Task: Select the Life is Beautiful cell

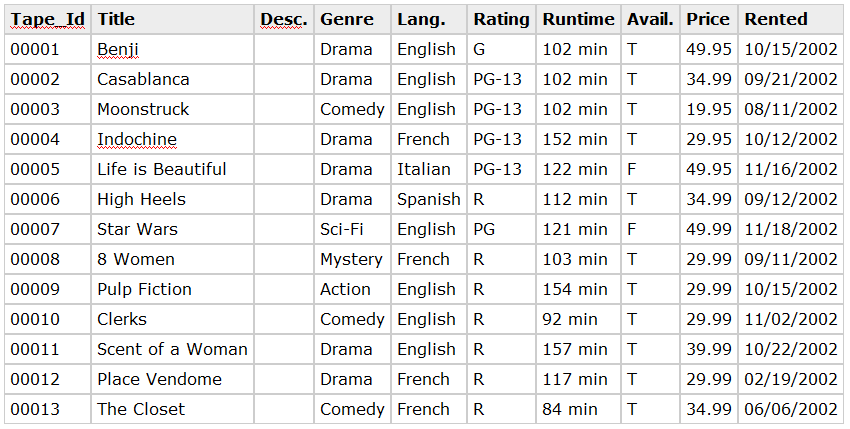Action: 173,169
